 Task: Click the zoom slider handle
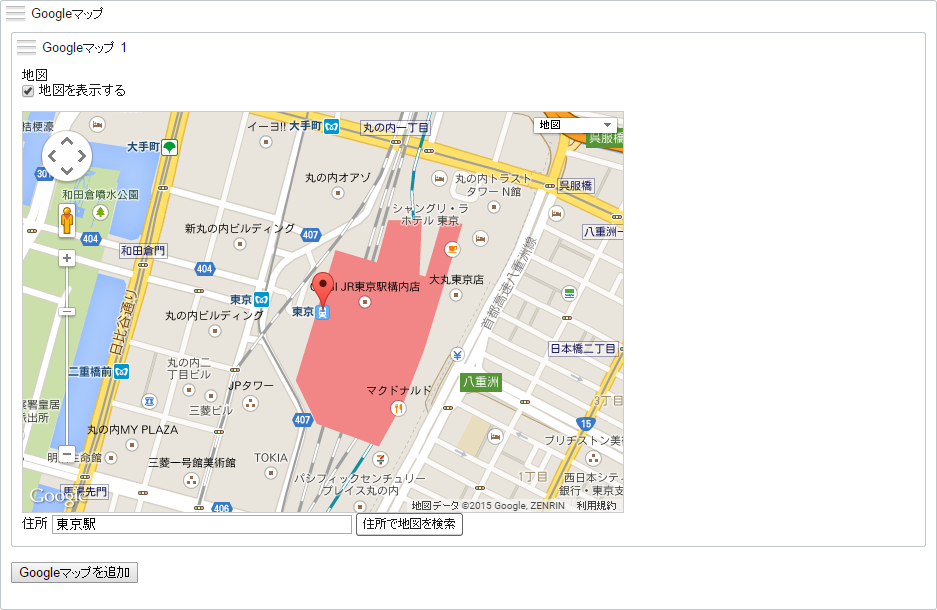coord(67,311)
